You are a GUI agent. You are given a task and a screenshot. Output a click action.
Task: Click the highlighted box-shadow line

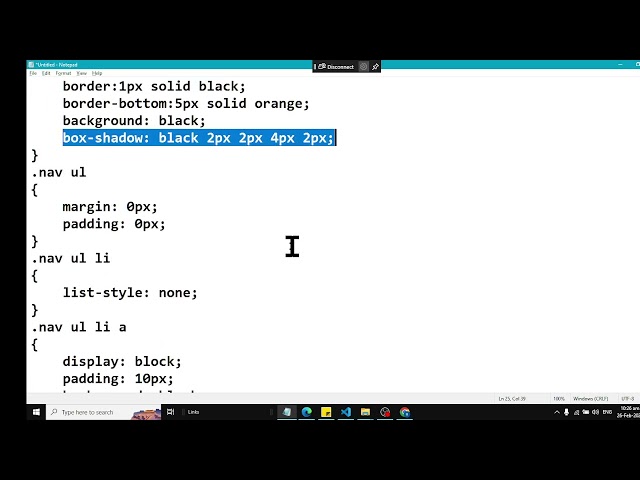click(x=198, y=138)
